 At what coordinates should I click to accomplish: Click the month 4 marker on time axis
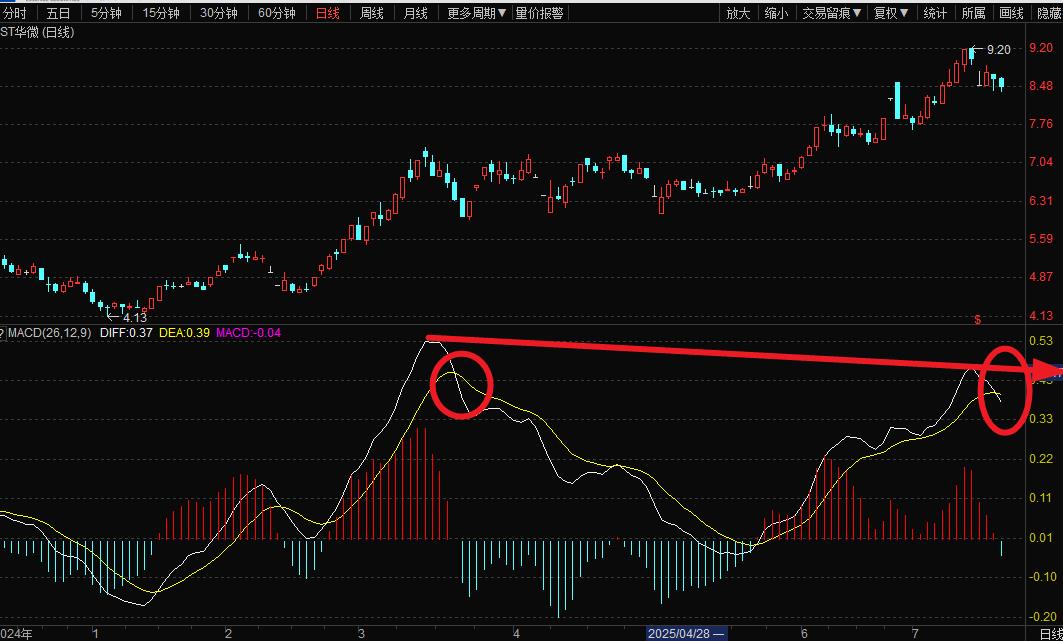(x=517, y=634)
